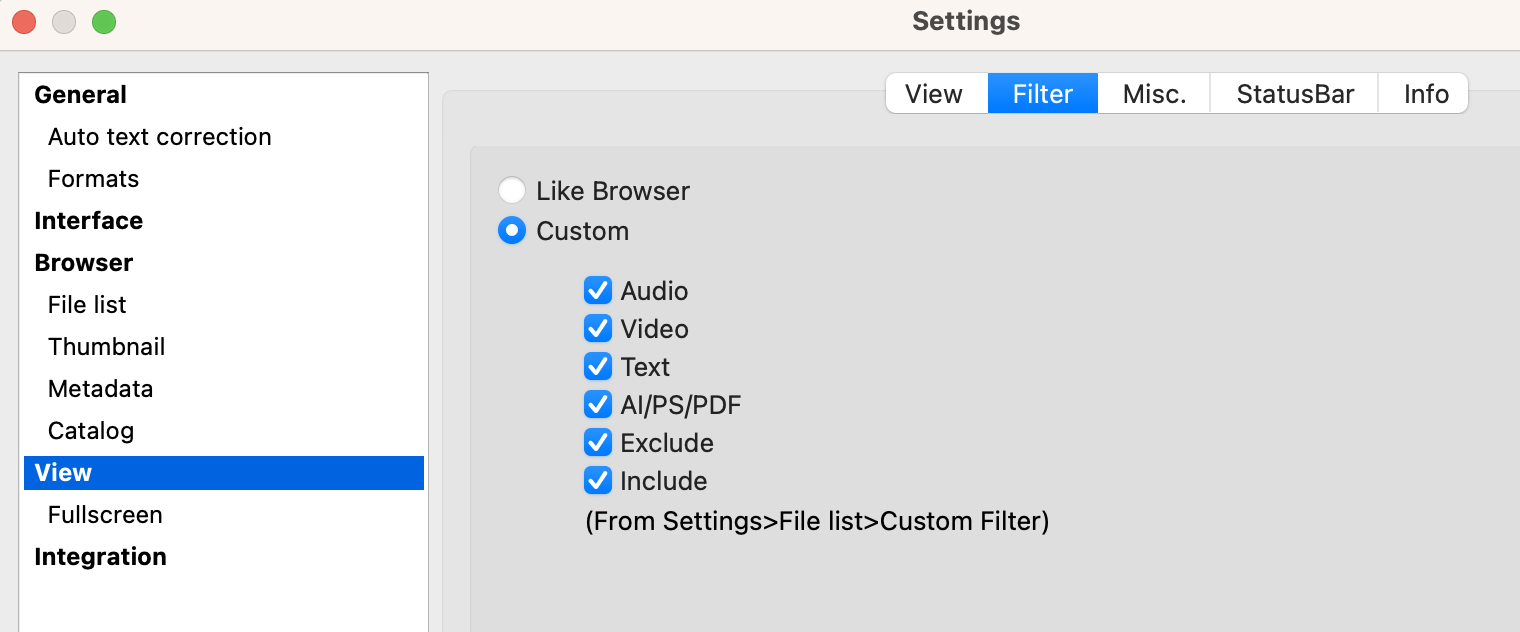The image size is (1520, 632).
Task: Toggle the Text filter checkbox
Action: [598, 367]
